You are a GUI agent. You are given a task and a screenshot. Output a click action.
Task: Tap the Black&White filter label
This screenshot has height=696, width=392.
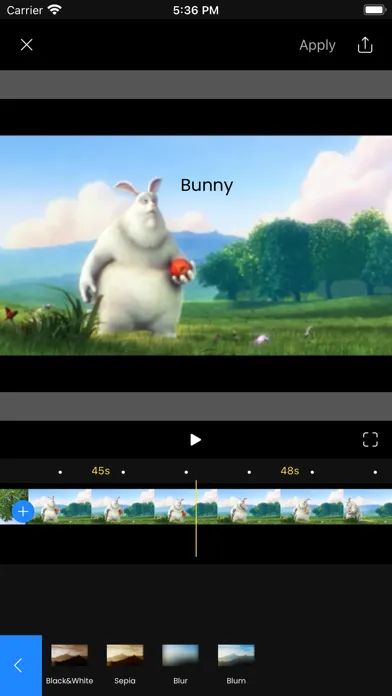click(x=69, y=680)
